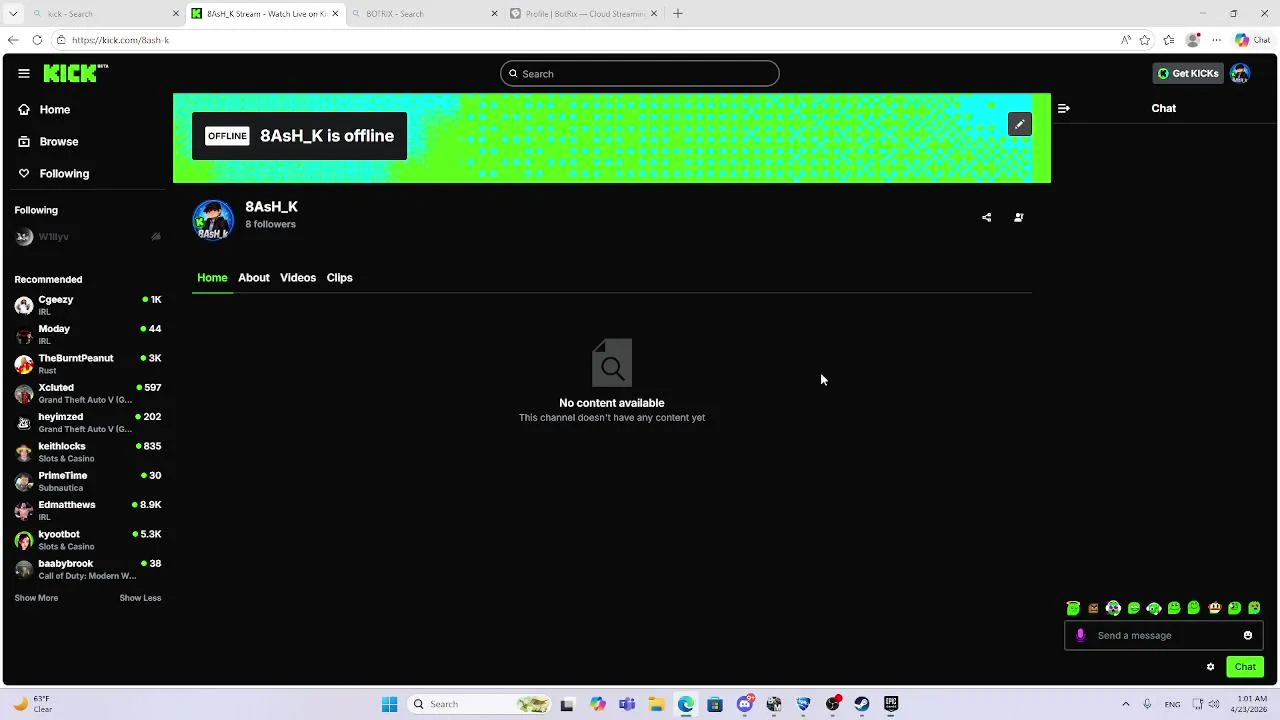Click the 8AsH_K channel avatar
Image resolution: width=1280 pixels, height=720 pixels.
pyautogui.click(x=213, y=220)
